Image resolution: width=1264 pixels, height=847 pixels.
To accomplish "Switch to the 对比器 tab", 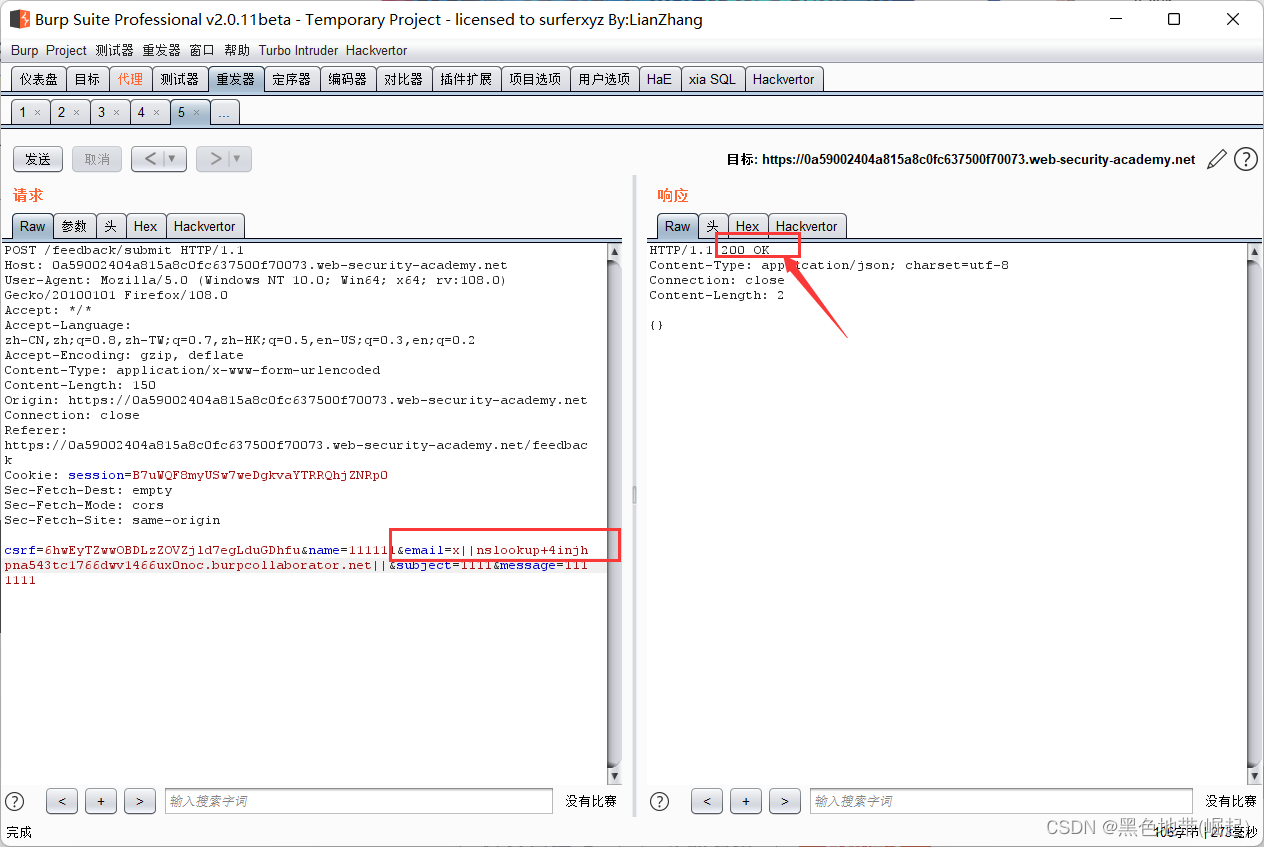I will pos(404,79).
